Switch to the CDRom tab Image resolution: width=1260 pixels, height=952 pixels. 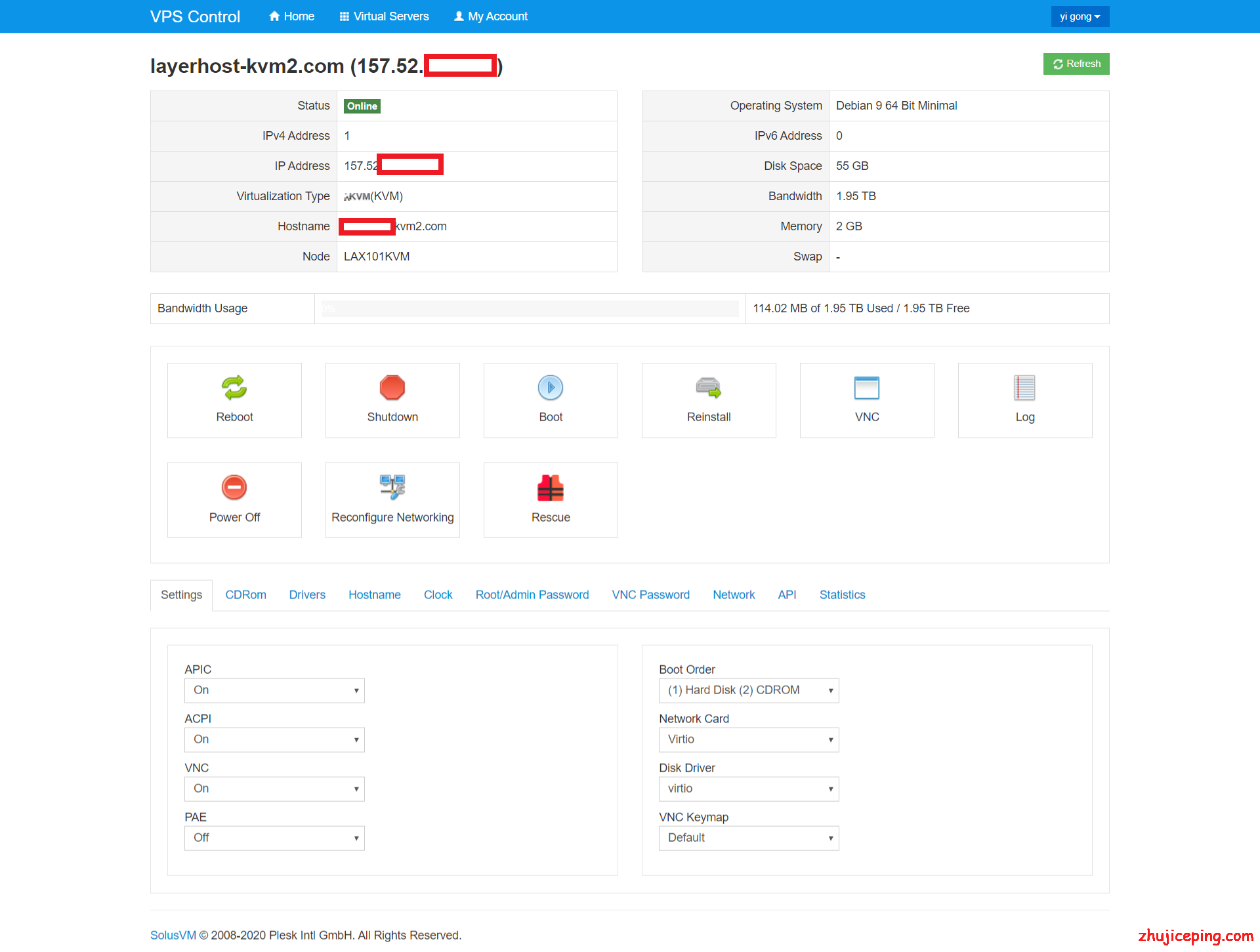pyautogui.click(x=245, y=595)
